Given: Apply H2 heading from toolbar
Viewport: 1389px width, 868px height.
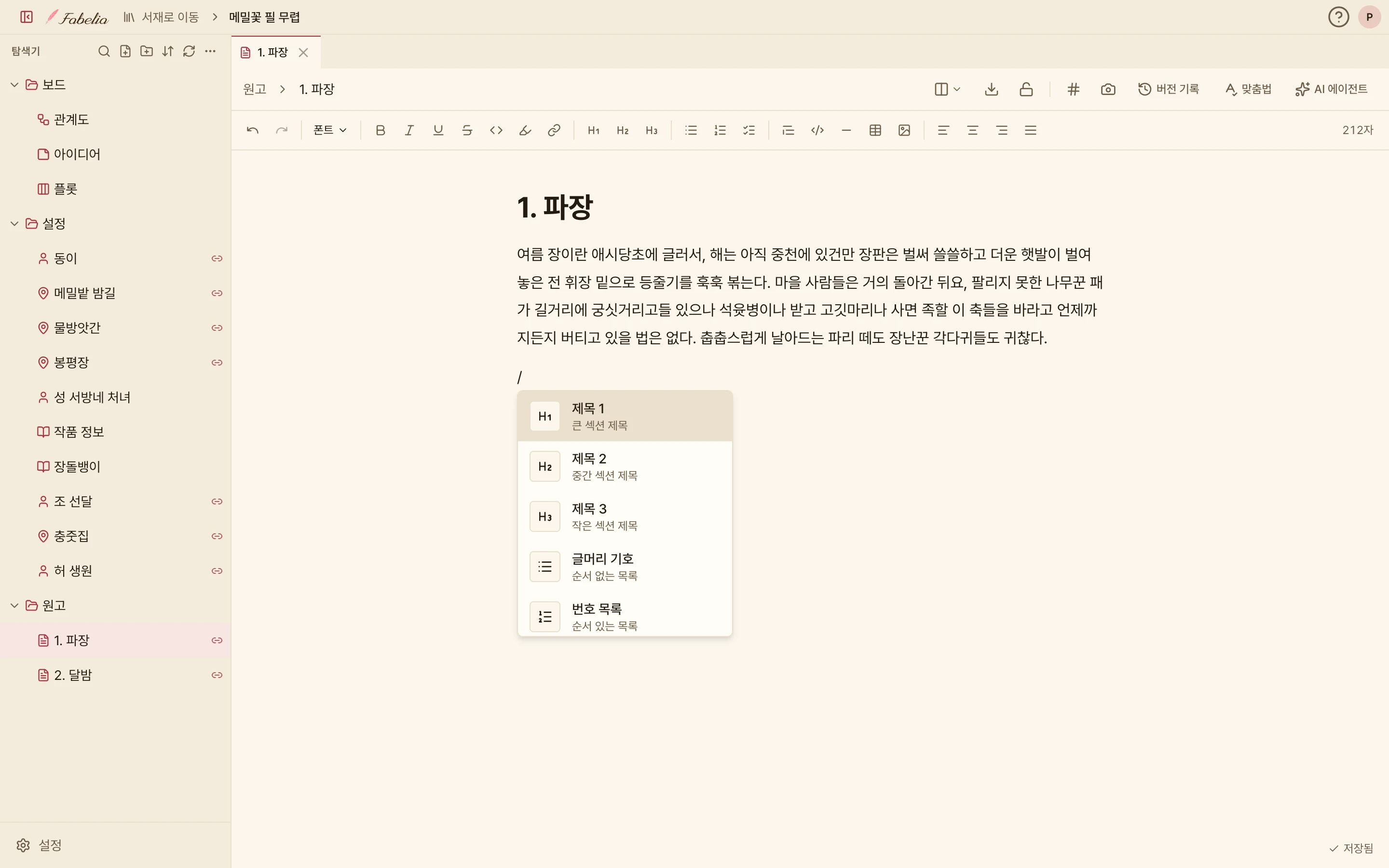Looking at the screenshot, I should [622, 130].
